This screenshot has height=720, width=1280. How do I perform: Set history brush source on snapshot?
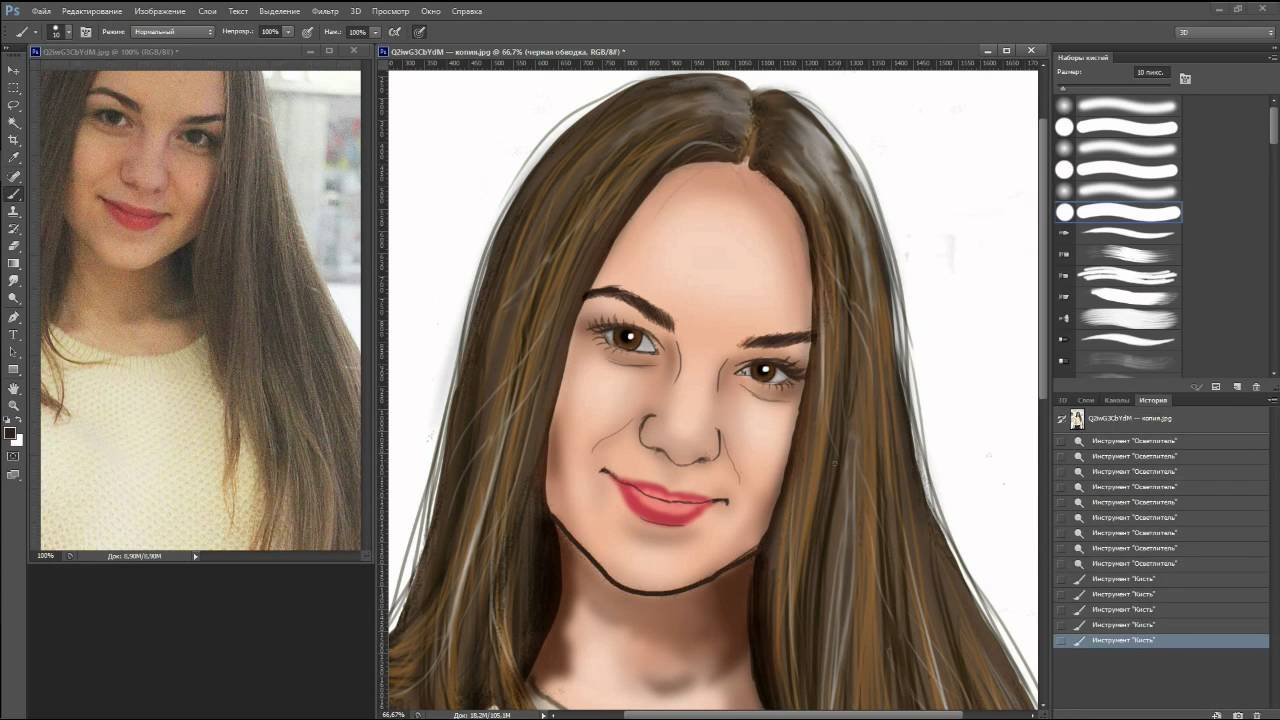click(1061, 419)
